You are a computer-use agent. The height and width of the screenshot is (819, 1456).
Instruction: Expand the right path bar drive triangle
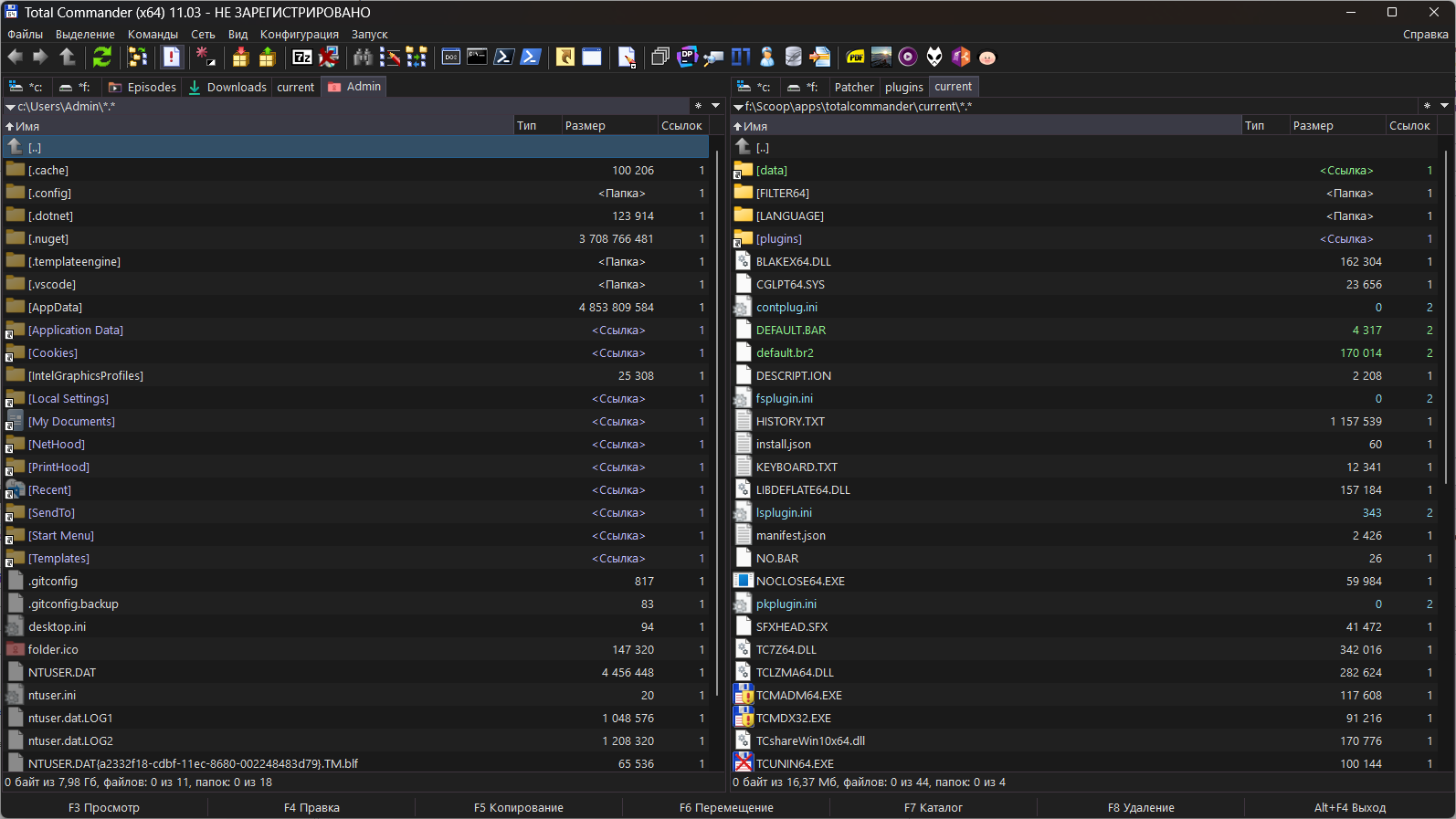click(739, 107)
